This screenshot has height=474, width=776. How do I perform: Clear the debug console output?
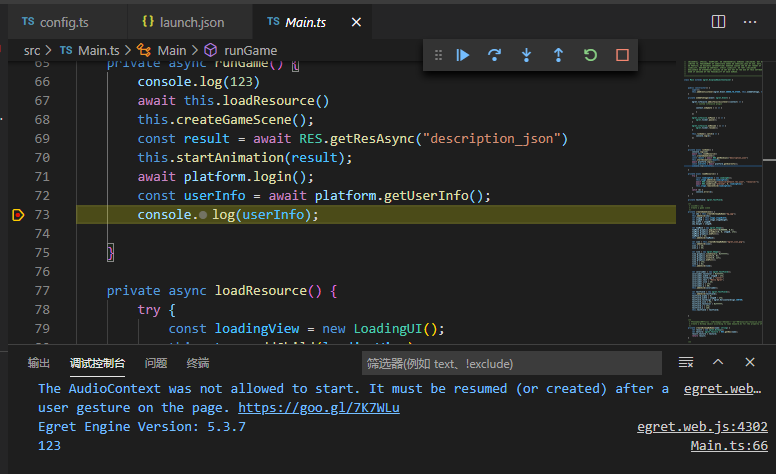pos(686,362)
